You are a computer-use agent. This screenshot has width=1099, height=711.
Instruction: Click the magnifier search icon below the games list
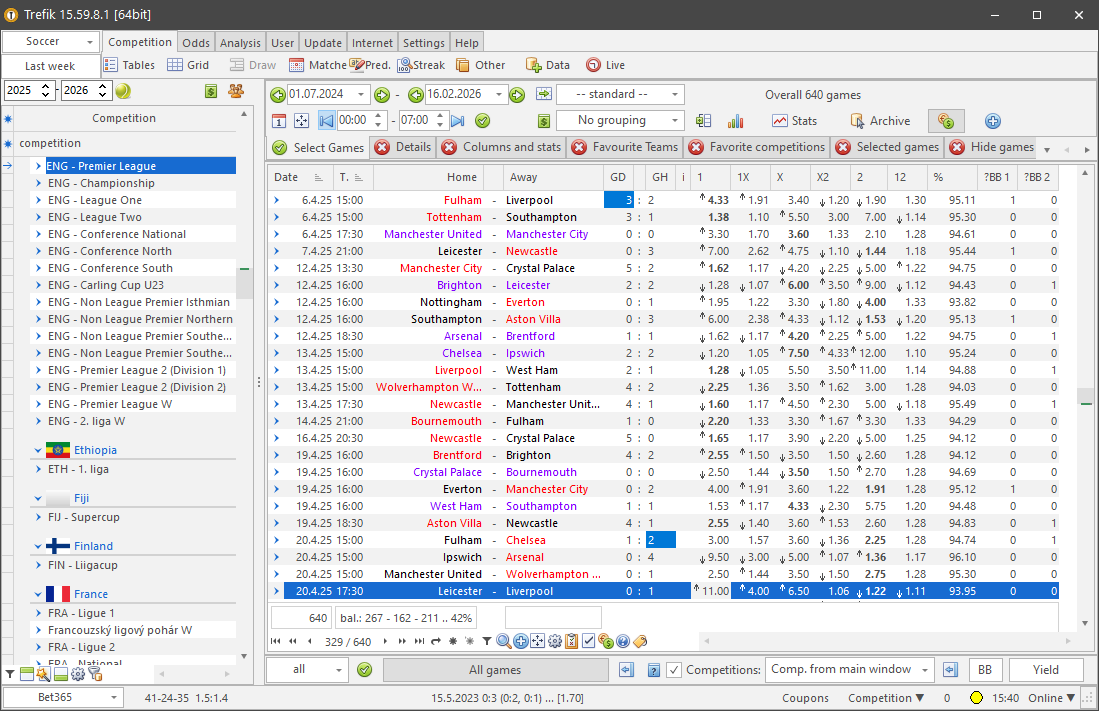point(504,641)
